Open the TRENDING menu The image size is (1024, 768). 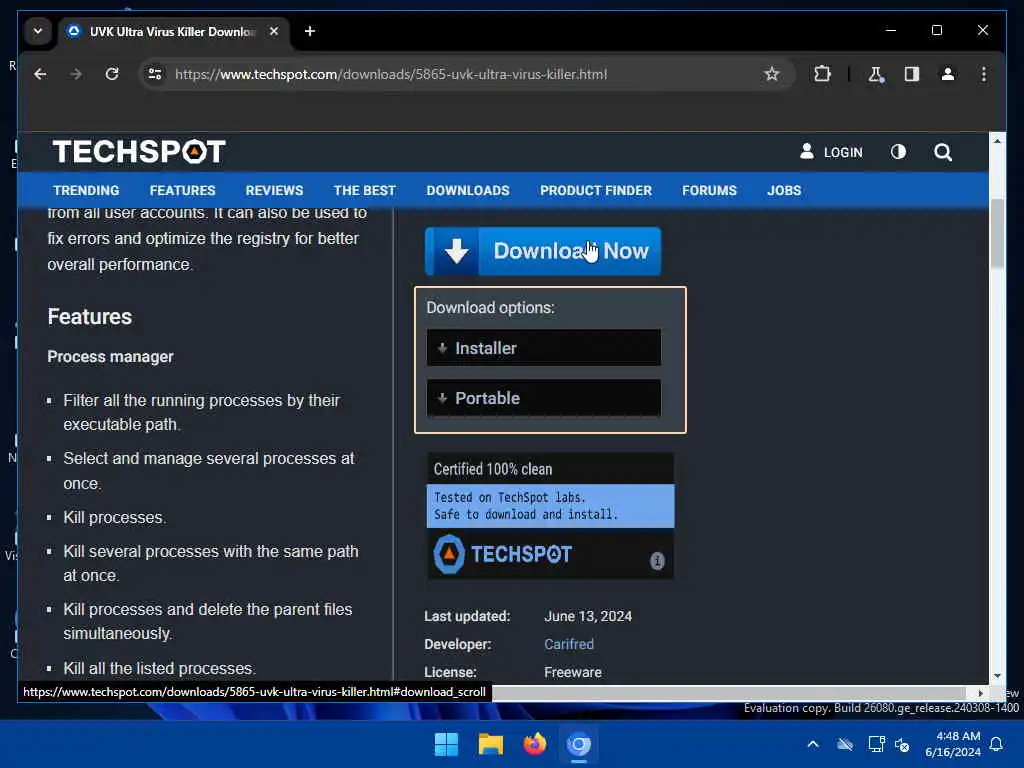pos(86,190)
